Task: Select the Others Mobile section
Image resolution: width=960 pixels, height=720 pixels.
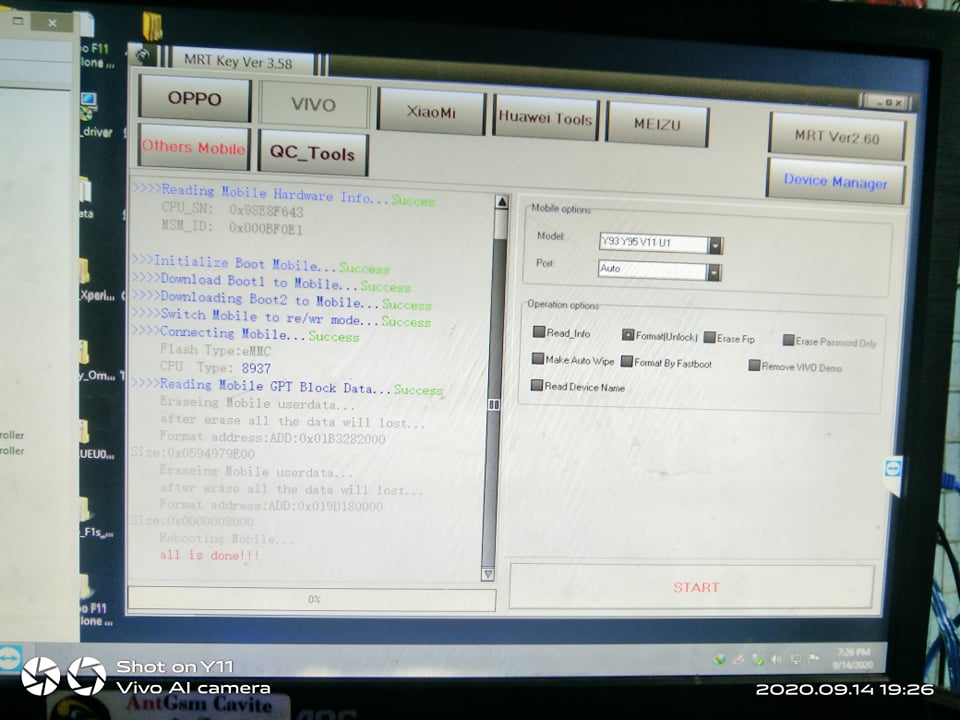Action: point(193,147)
